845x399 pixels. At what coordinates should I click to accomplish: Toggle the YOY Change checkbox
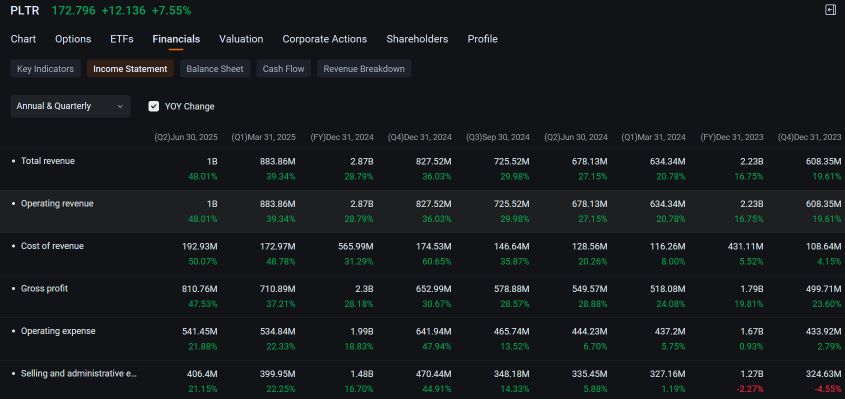click(x=154, y=106)
